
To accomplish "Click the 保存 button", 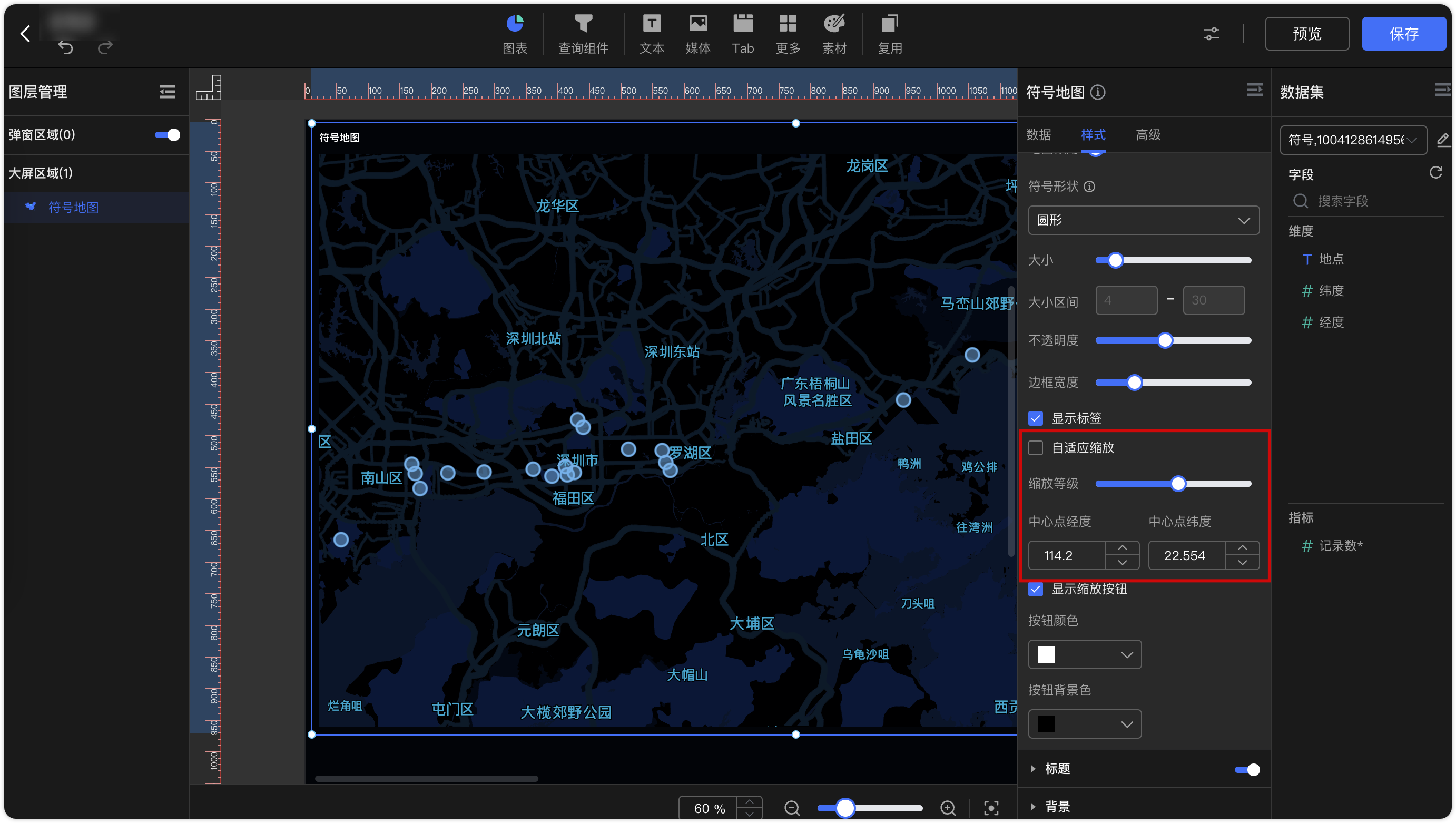I will [x=1403, y=34].
